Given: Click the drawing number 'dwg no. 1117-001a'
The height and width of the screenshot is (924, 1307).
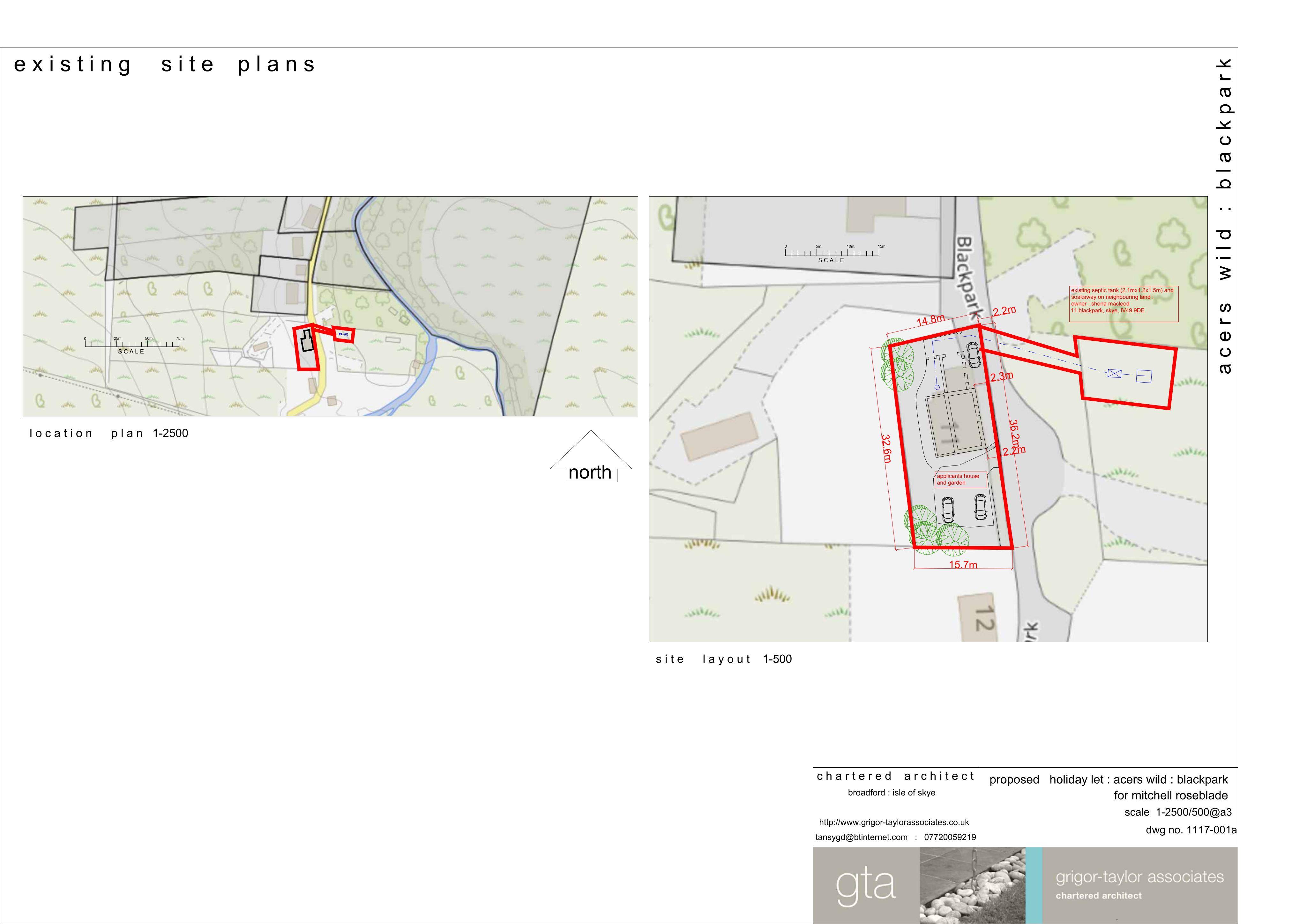Looking at the screenshot, I should [x=1191, y=830].
